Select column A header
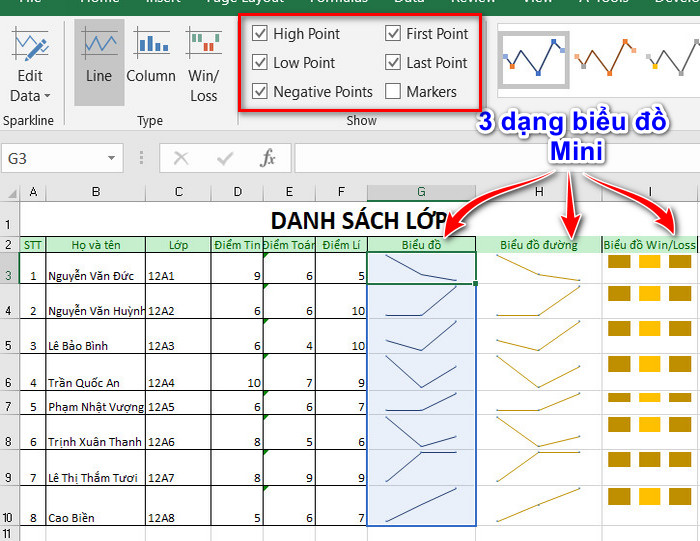Image resolution: width=700 pixels, height=541 pixels. pyautogui.click(x=33, y=192)
